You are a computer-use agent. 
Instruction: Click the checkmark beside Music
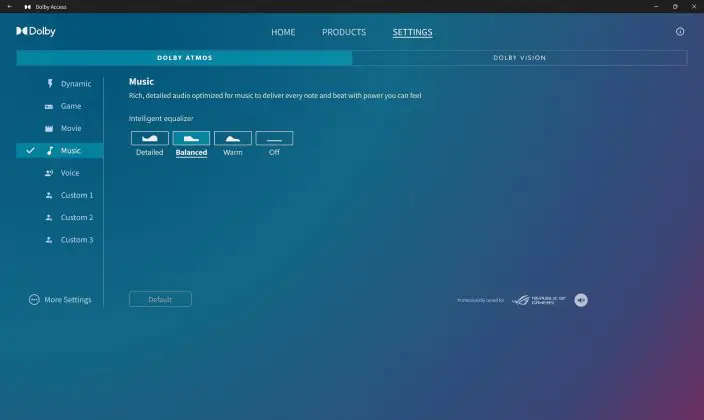pyautogui.click(x=30, y=150)
